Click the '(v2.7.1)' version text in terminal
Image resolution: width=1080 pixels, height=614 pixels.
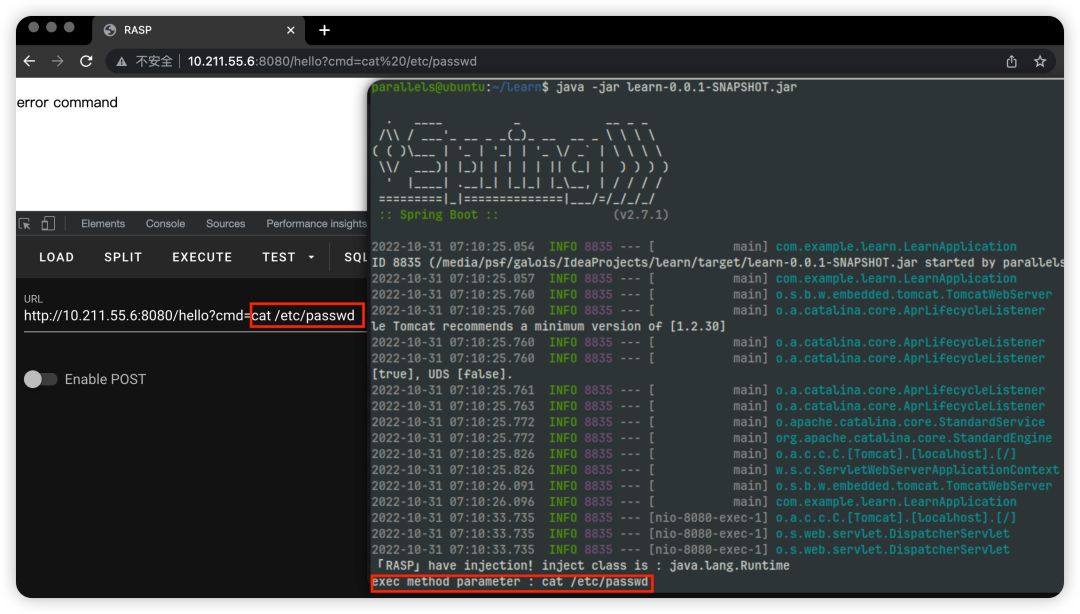pos(641,215)
